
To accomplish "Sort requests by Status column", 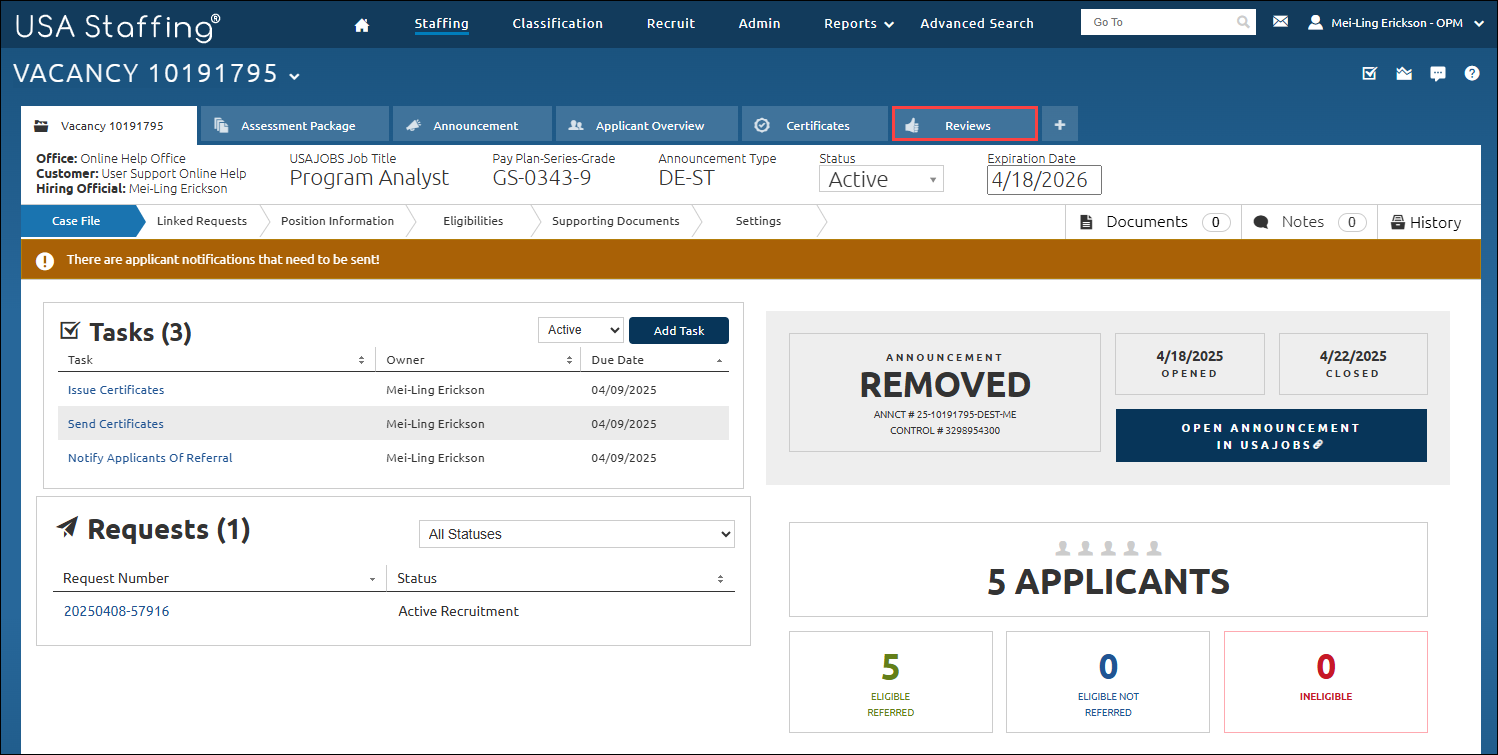I will pos(561,578).
